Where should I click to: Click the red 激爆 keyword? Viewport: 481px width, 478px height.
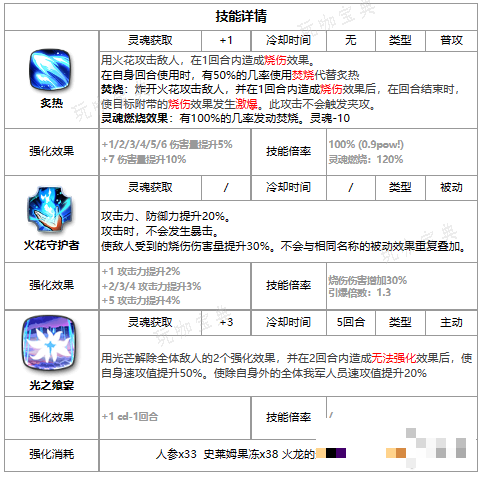click(x=247, y=104)
